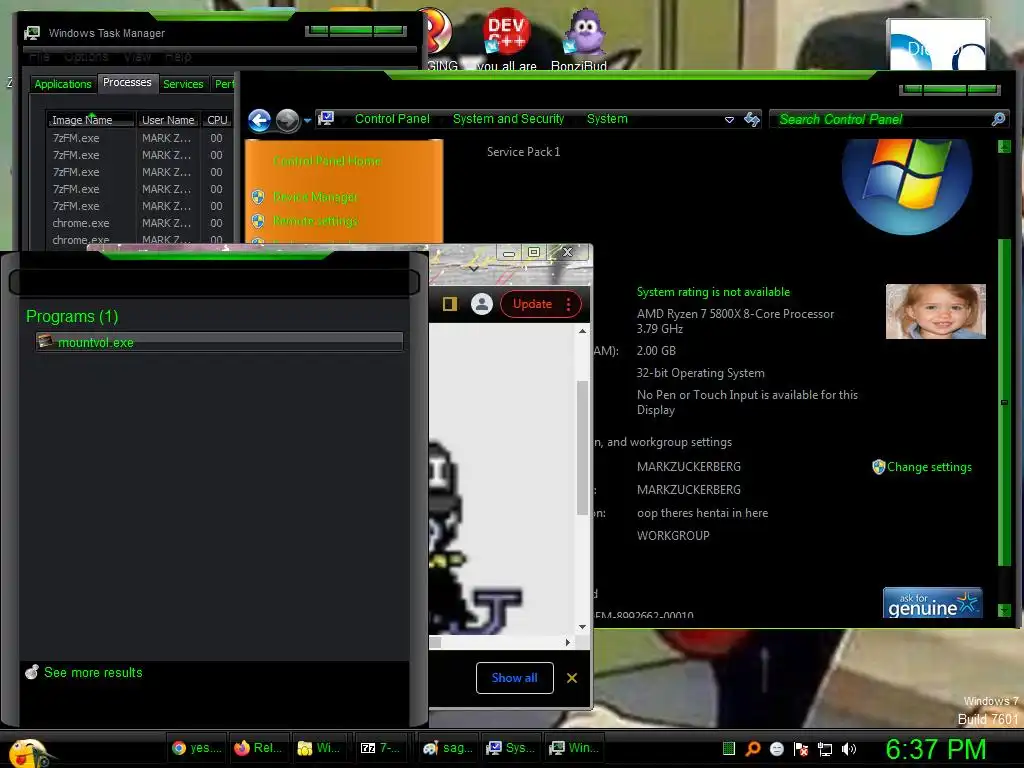This screenshot has width=1024, height=768.
Task: Refresh the Control Panel page
Action: coord(752,119)
